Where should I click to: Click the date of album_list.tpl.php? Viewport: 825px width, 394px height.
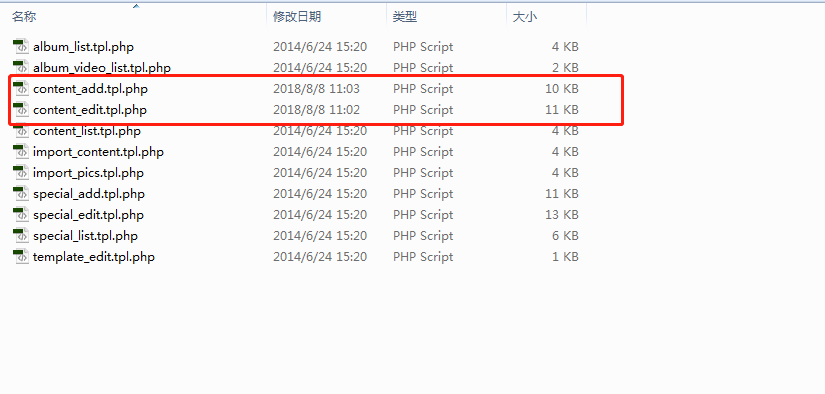(x=320, y=47)
